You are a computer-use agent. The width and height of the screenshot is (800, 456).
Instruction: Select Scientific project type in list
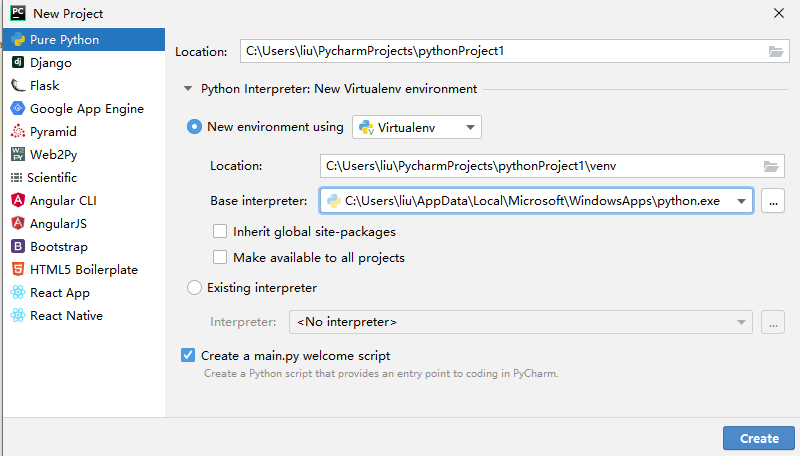53,178
